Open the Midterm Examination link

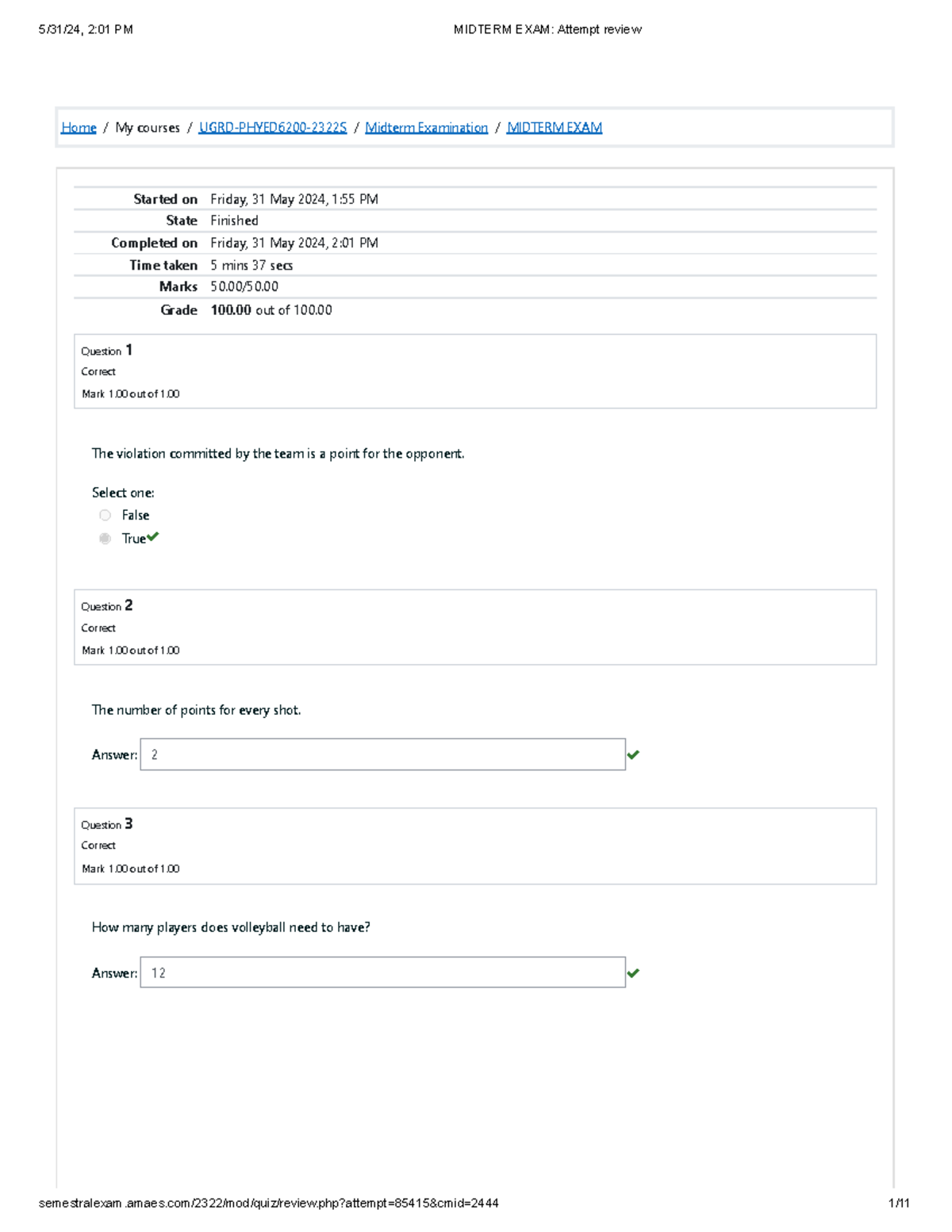[x=427, y=127]
